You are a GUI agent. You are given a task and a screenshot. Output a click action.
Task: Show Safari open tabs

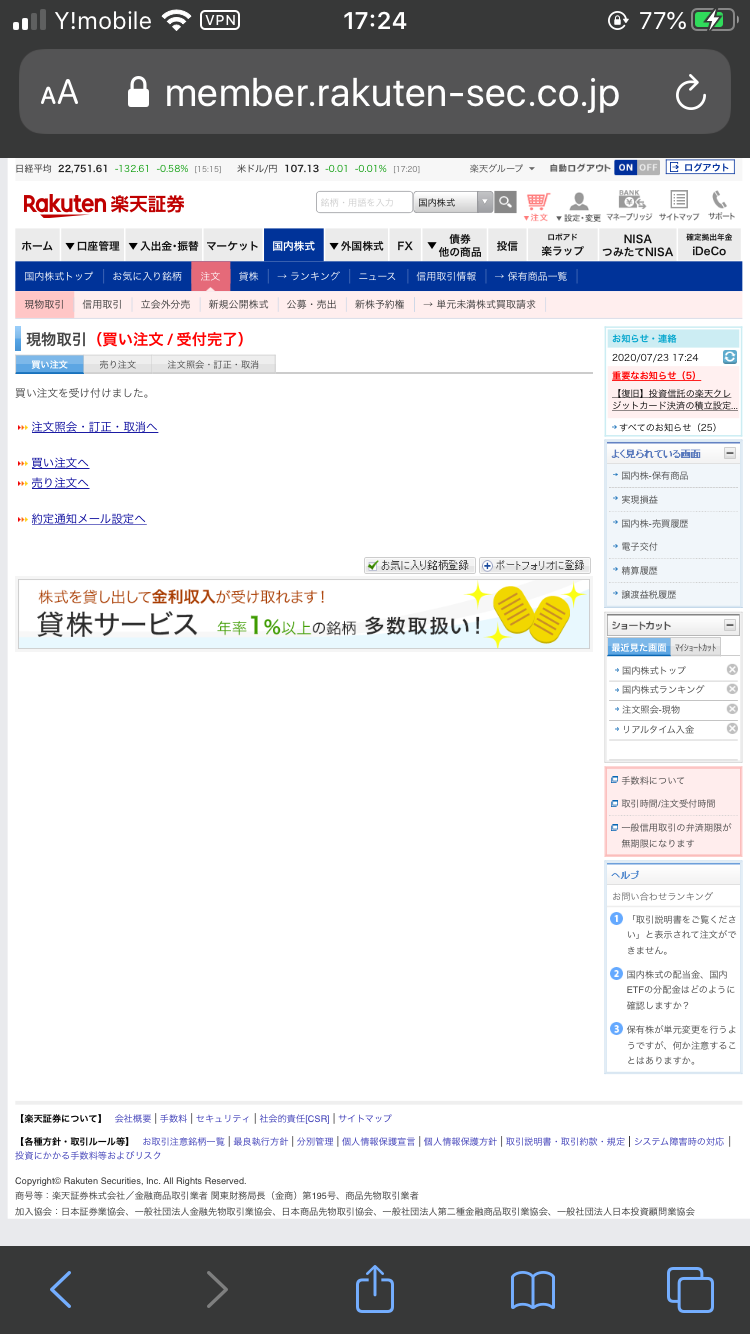(x=690, y=1290)
